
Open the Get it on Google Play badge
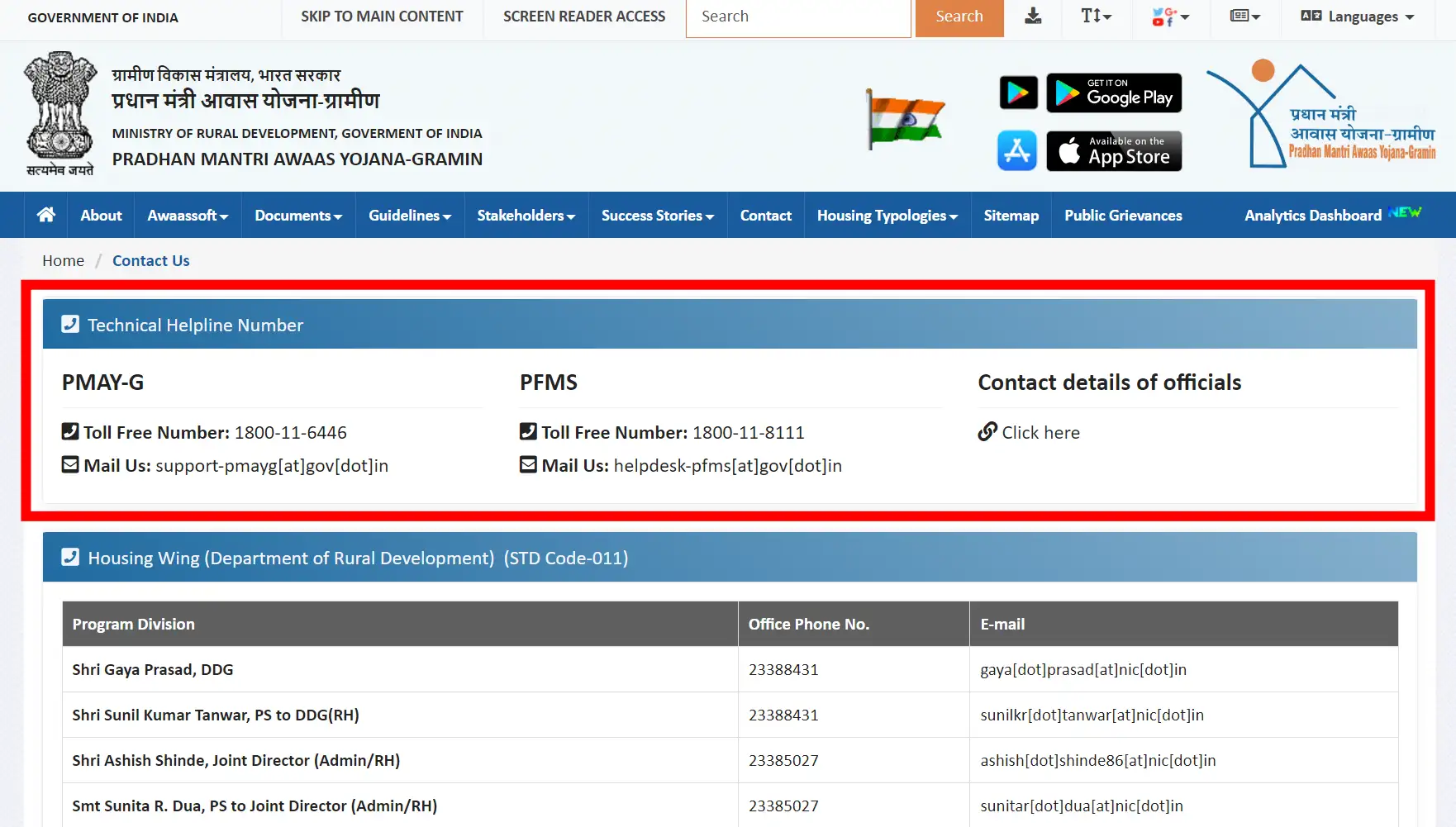pyautogui.click(x=1114, y=93)
